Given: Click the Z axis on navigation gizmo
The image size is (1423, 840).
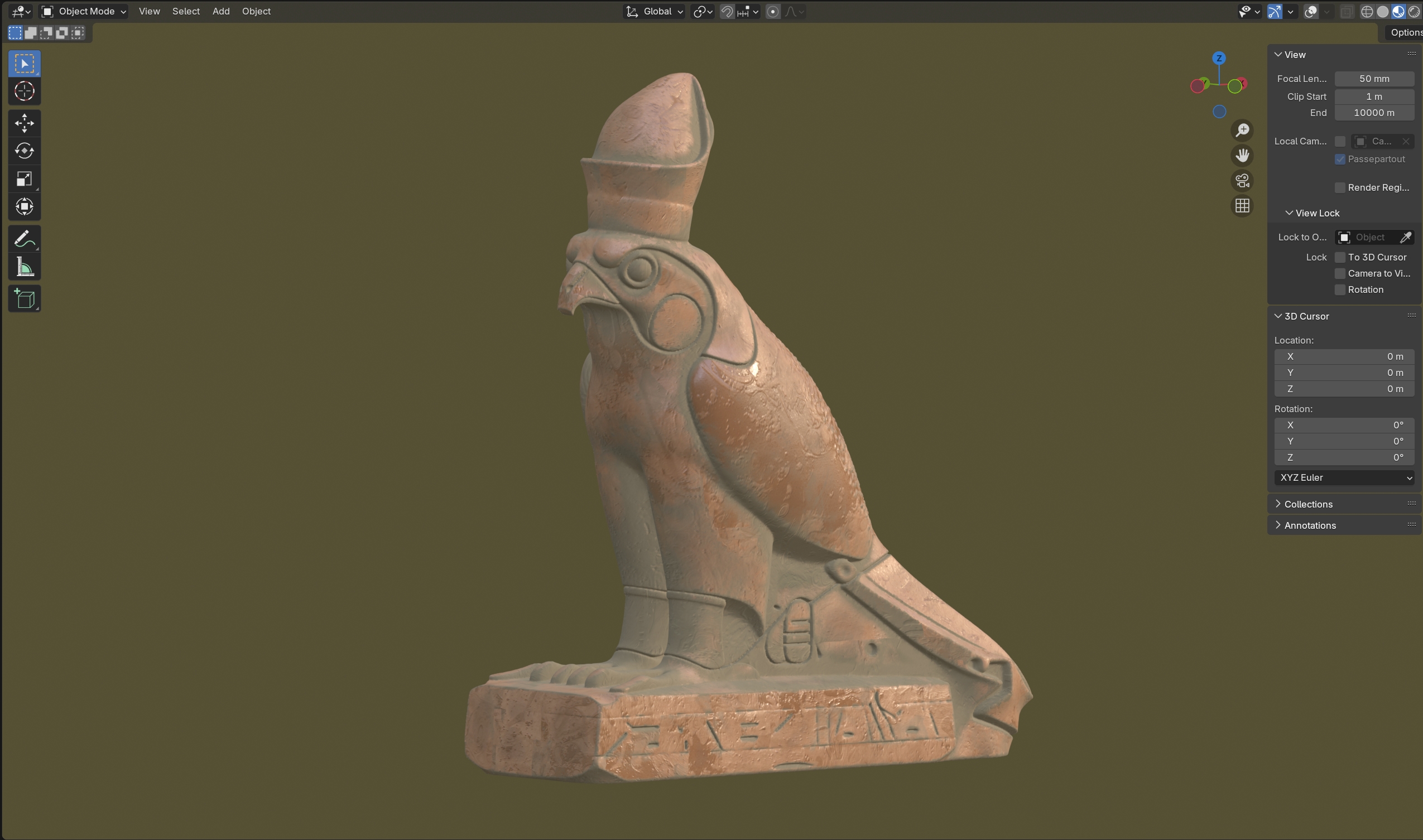Looking at the screenshot, I should [1219, 59].
